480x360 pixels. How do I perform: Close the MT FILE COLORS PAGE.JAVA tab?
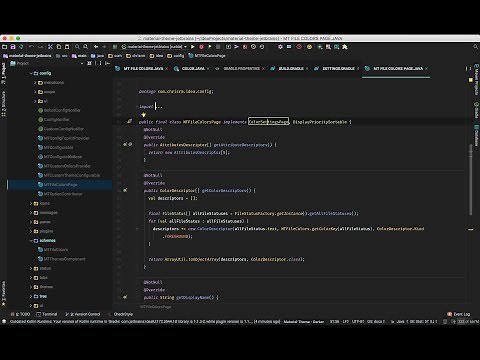click(x=427, y=69)
